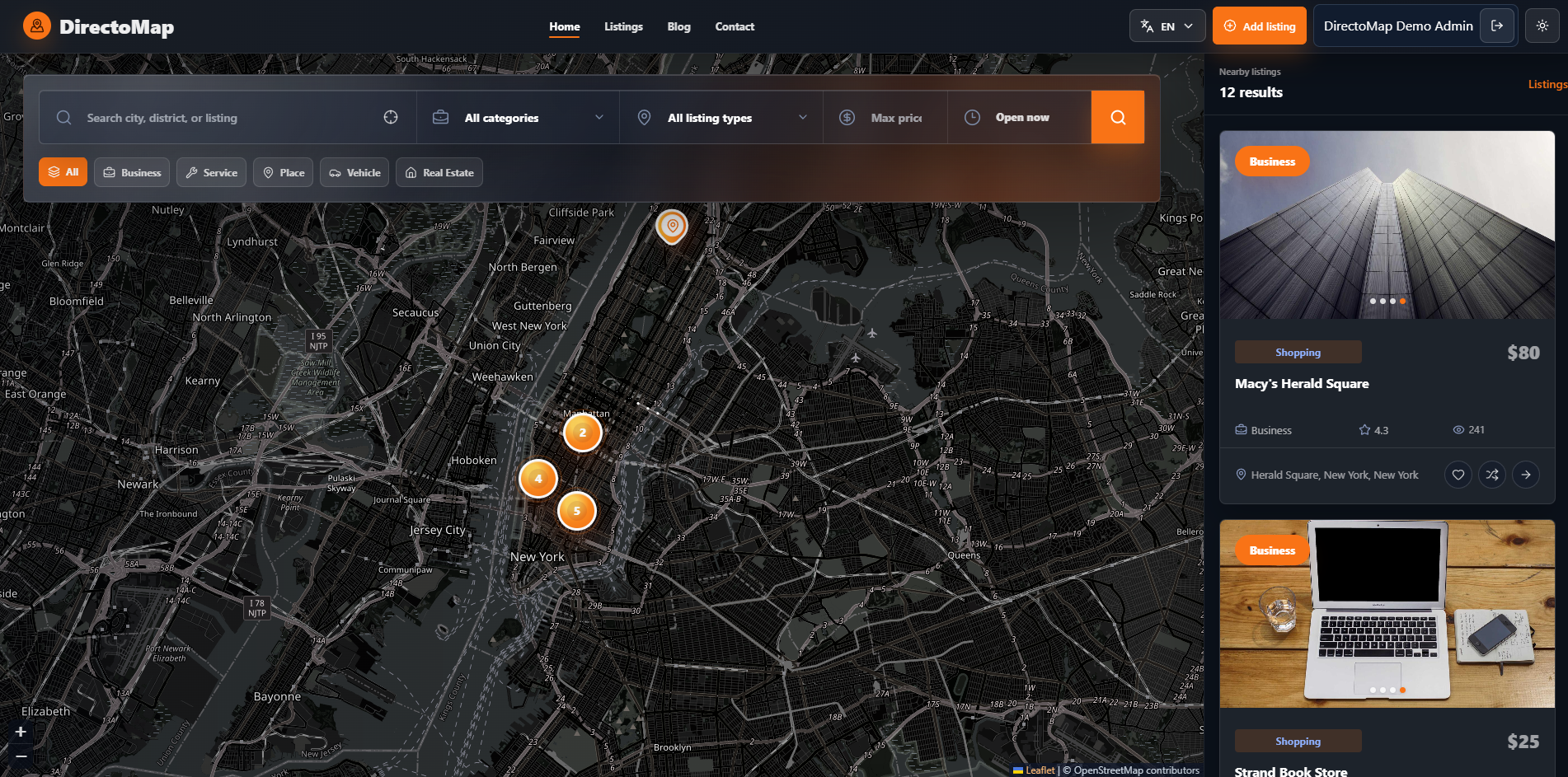Expand the All categories dropdown
1568x777 pixels.
(519, 118)
